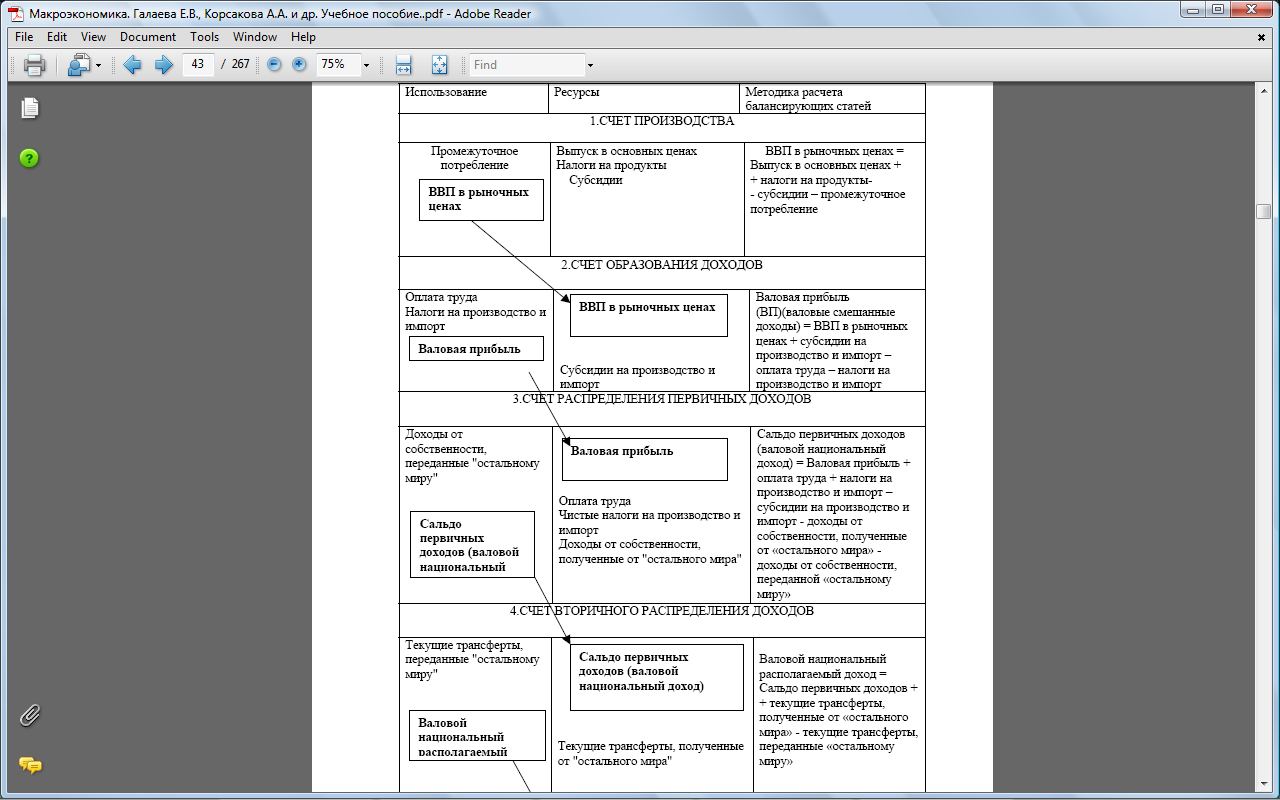Click the Adobe Reader title bar PDF icon
Image resolution: width=1280 pixels, height=800 pixels.
tap(17, 13)
